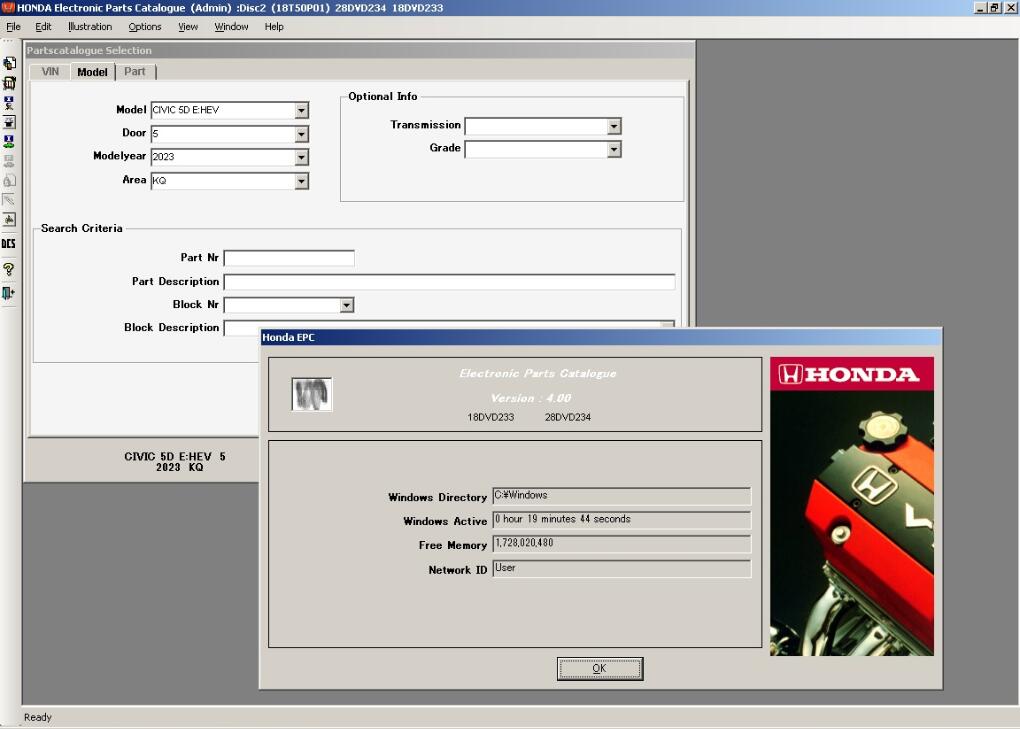Click the 'Version : 4.00' text
This screenshot has height=729, width=1020.
[x=531, y=398]
